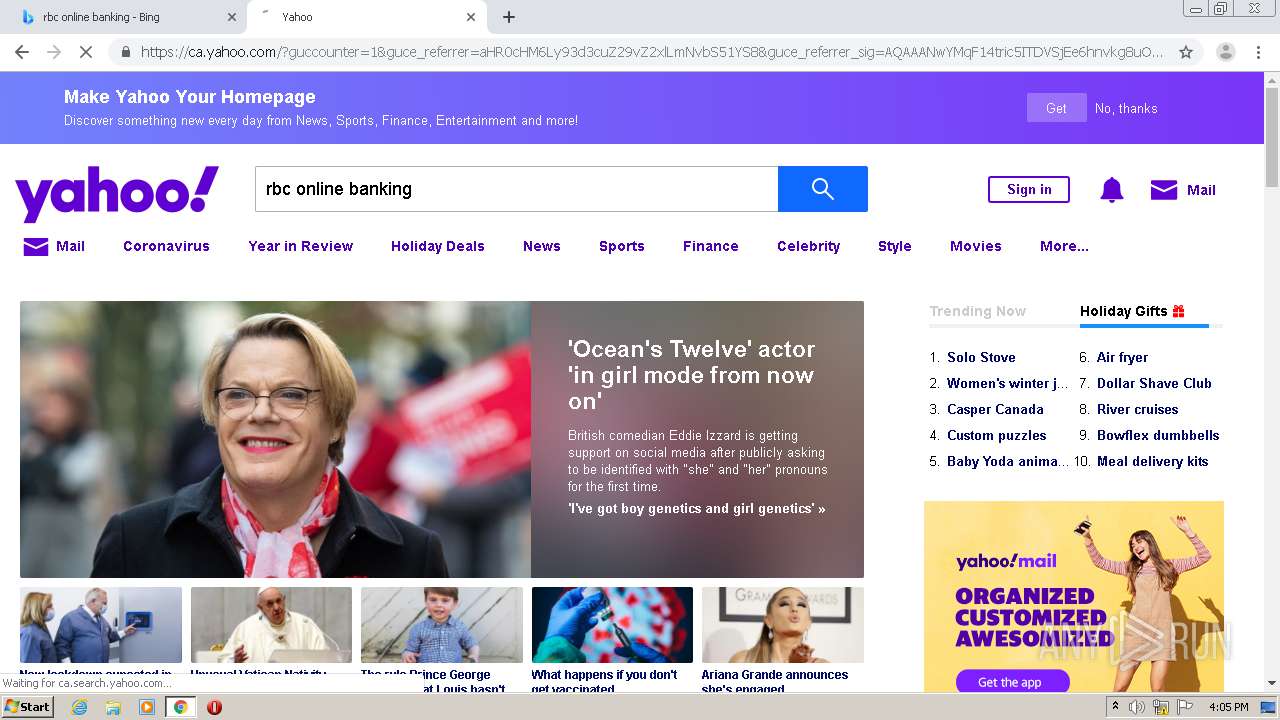Click Get the app in Yahoo Mail ad

(1010, 682)
